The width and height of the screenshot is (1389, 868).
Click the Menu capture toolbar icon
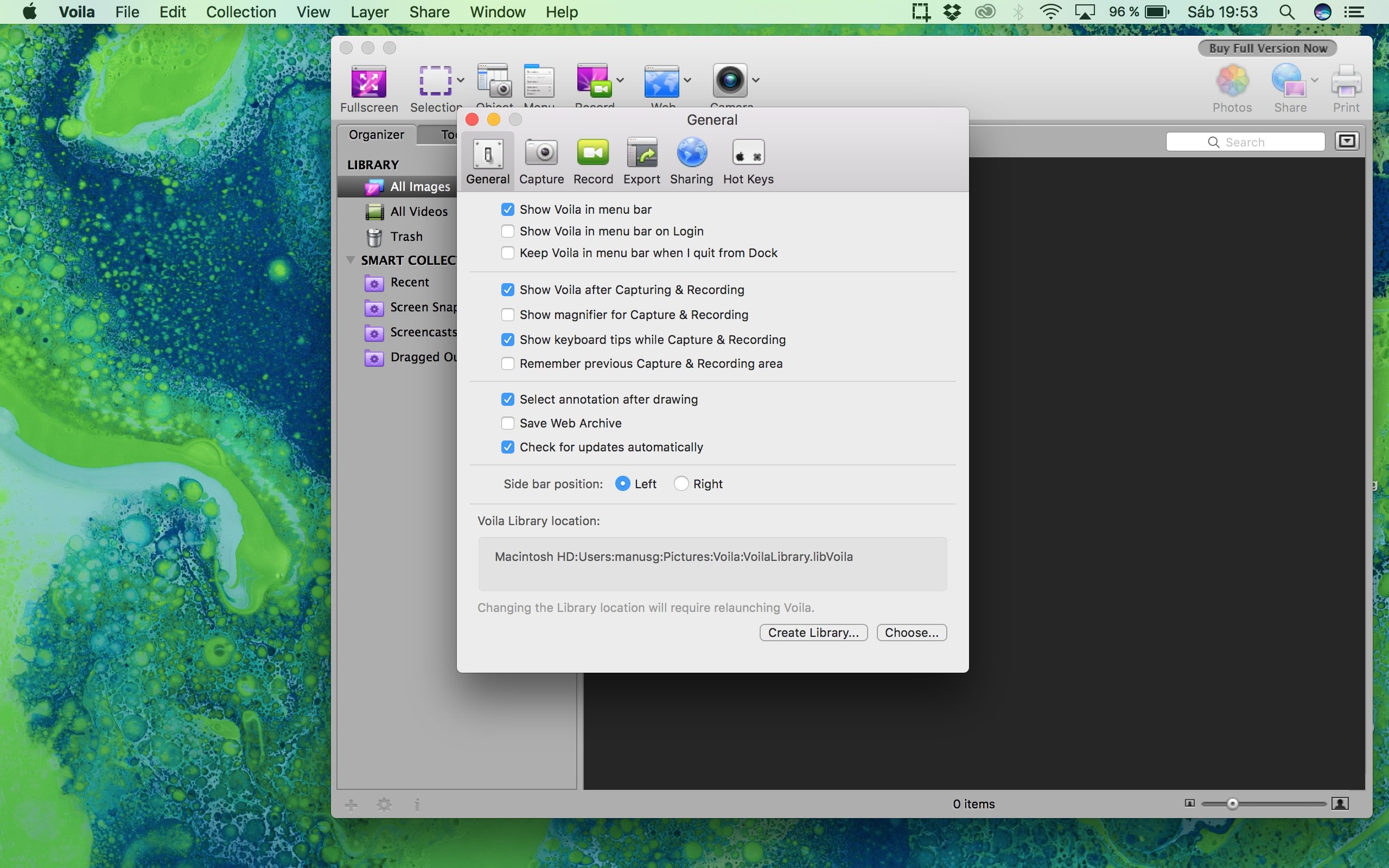pyautogui.click(x=539, y=81)
